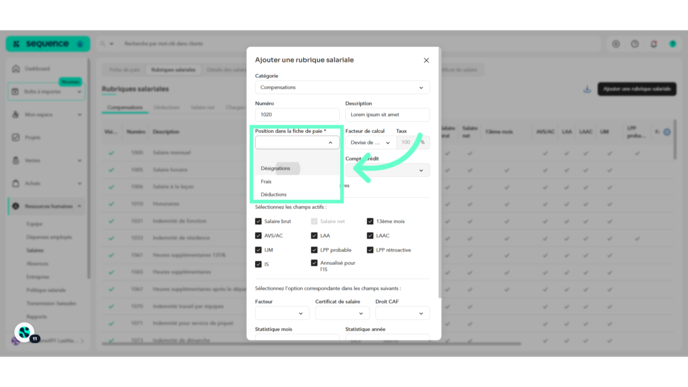Open Equipe submenu item

[34, 224]
